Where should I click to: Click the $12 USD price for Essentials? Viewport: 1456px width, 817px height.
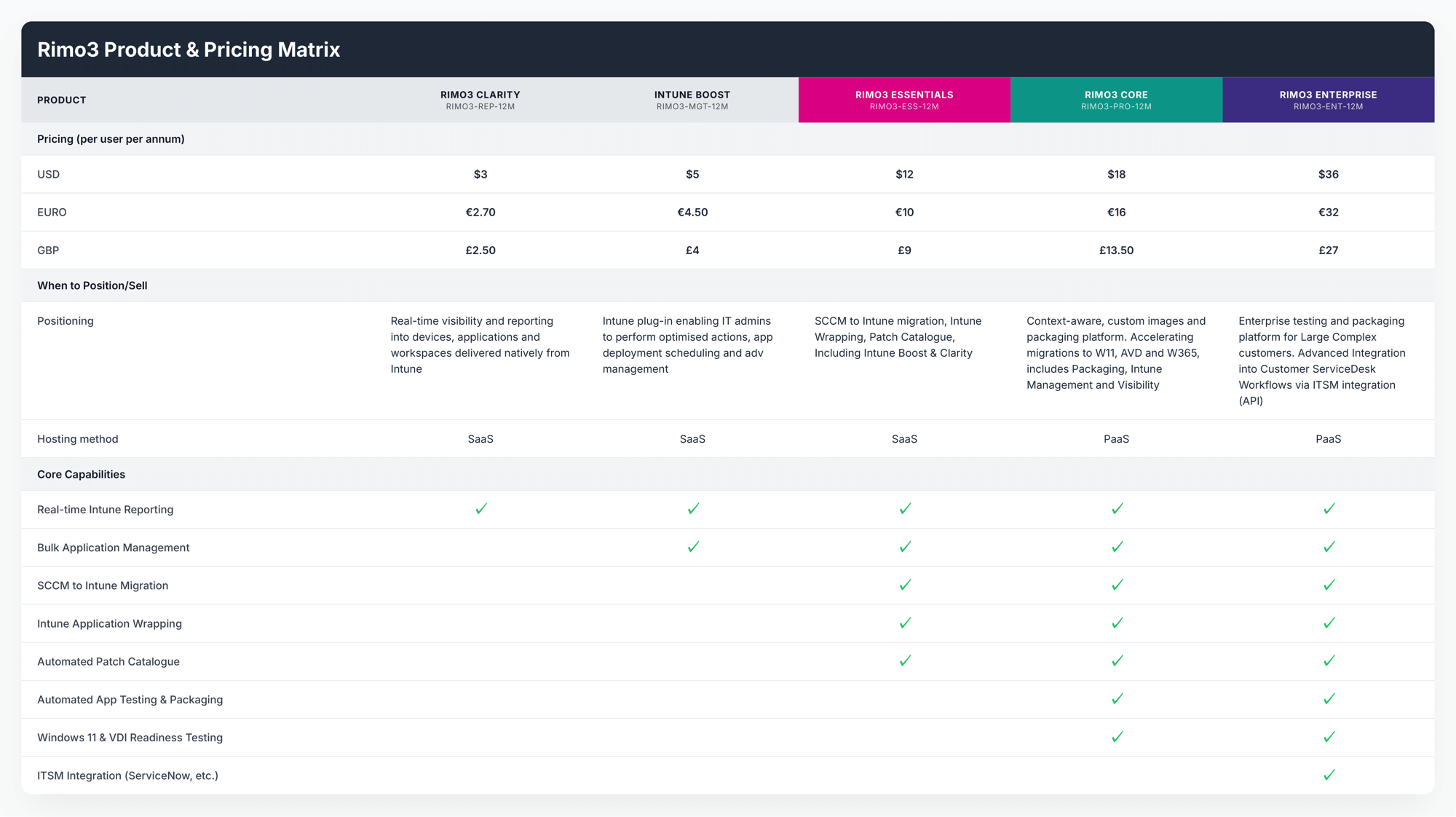click(x=904, y=174)
